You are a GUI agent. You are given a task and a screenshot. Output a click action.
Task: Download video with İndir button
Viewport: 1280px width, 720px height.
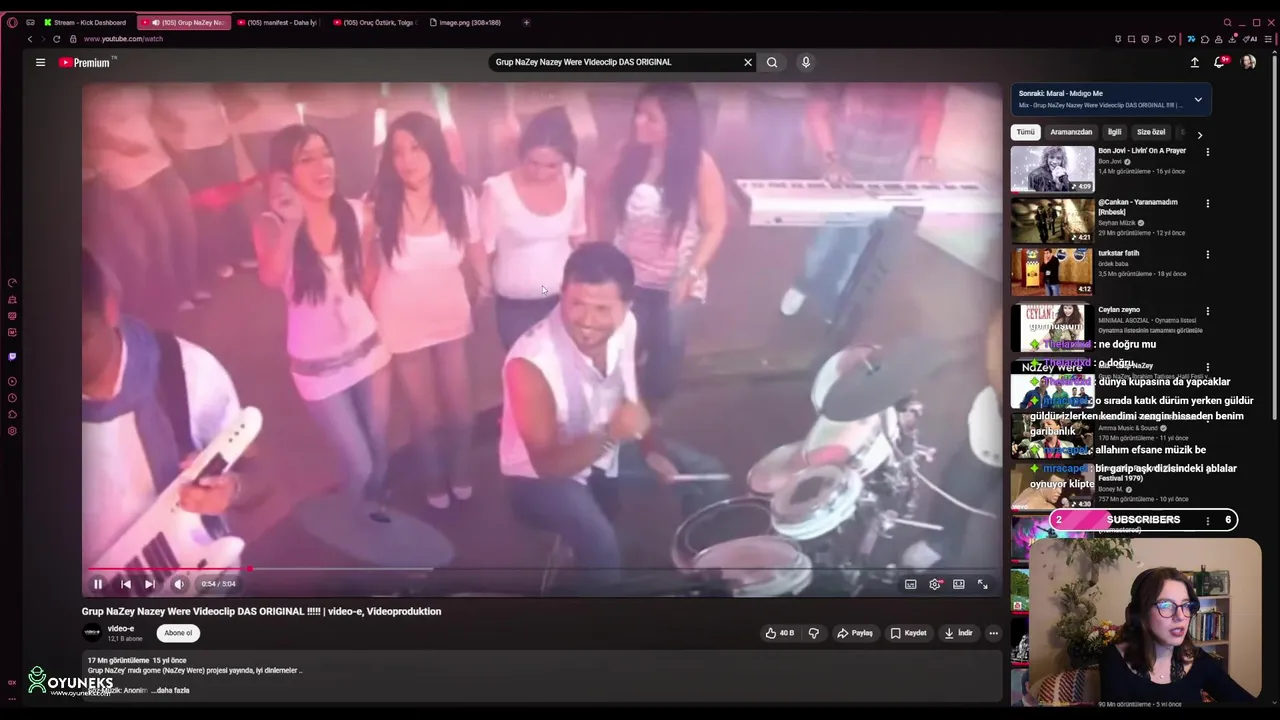958,633
